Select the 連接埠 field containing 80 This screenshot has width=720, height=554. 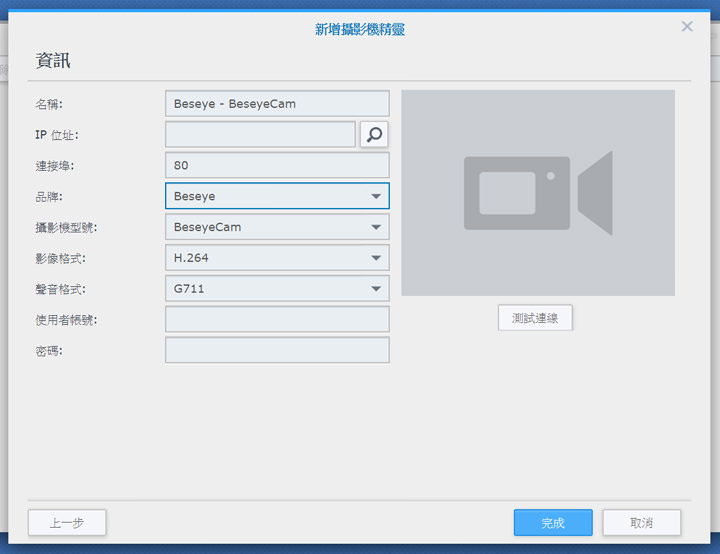coord(277,165)
